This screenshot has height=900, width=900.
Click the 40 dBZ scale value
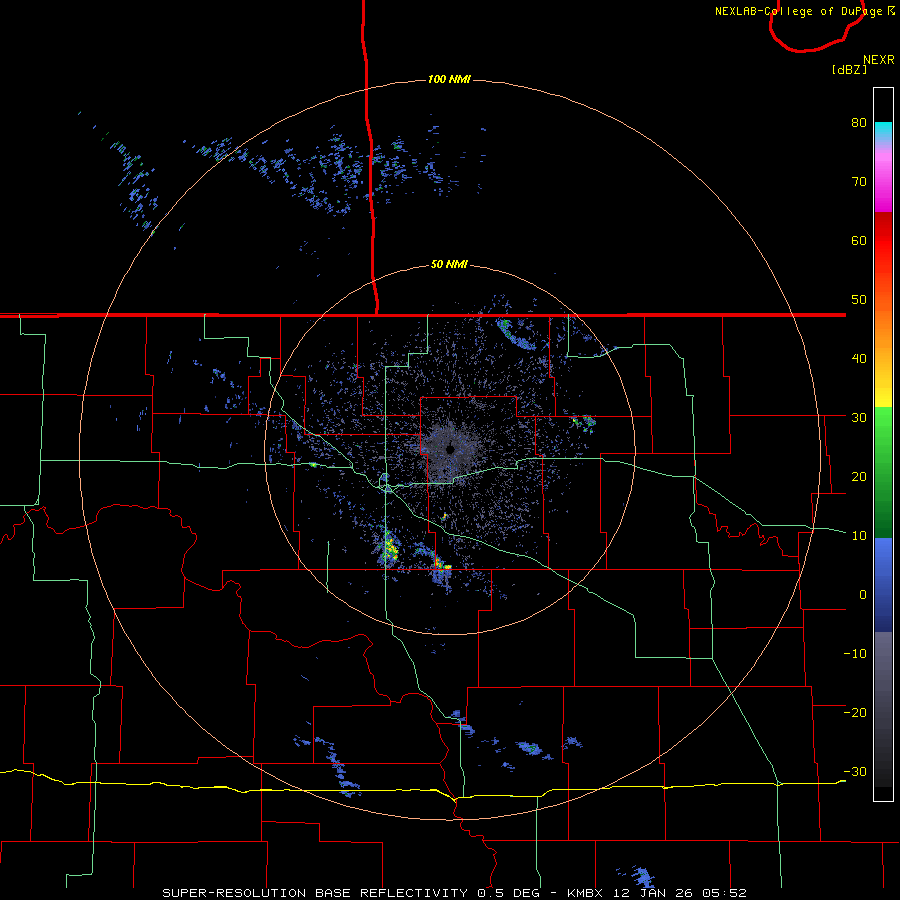coord(859,359)
